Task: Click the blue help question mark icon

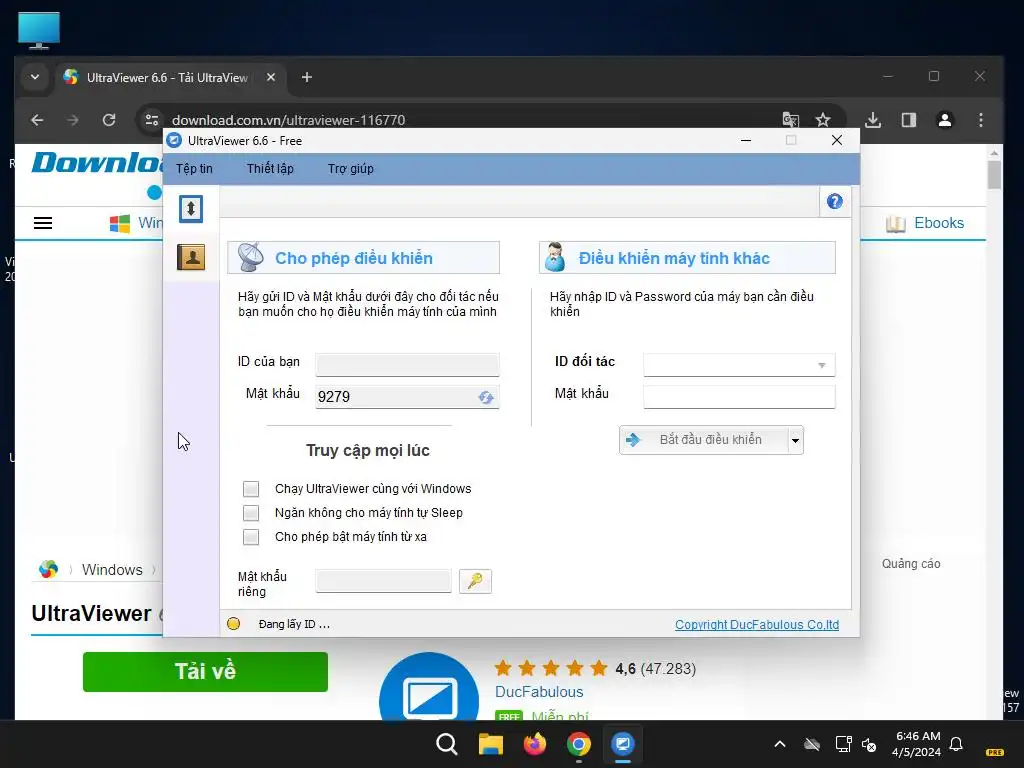Action: pyautogui.click(x=835, y=202)
